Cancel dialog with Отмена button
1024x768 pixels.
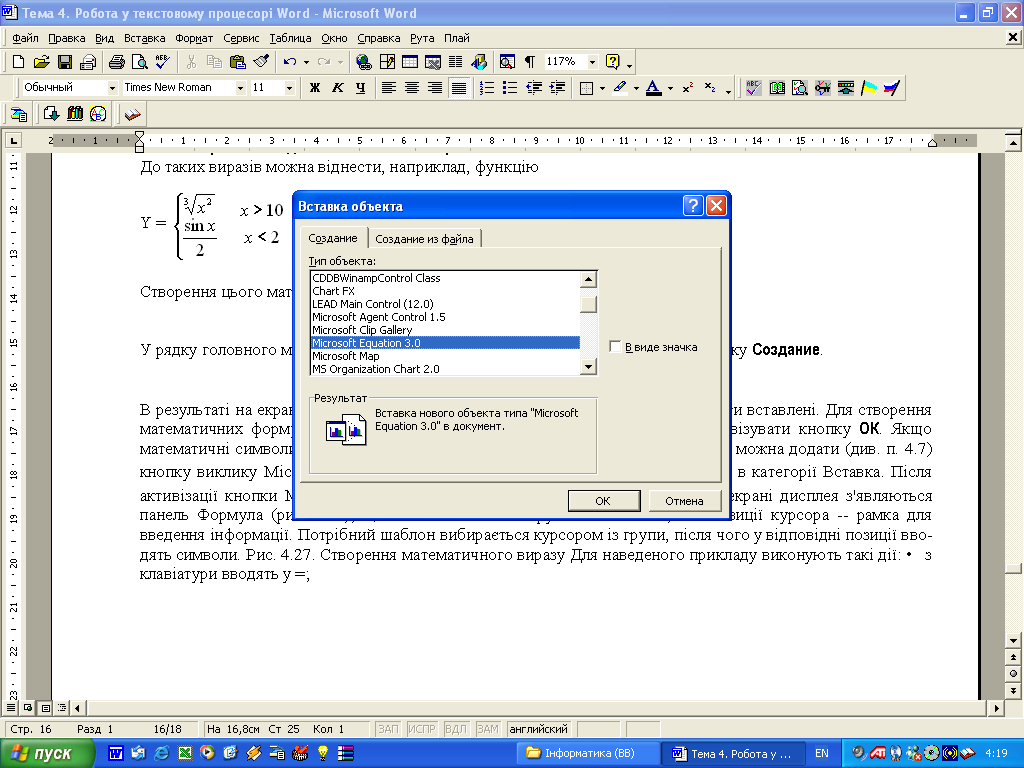tap(684, 501)
